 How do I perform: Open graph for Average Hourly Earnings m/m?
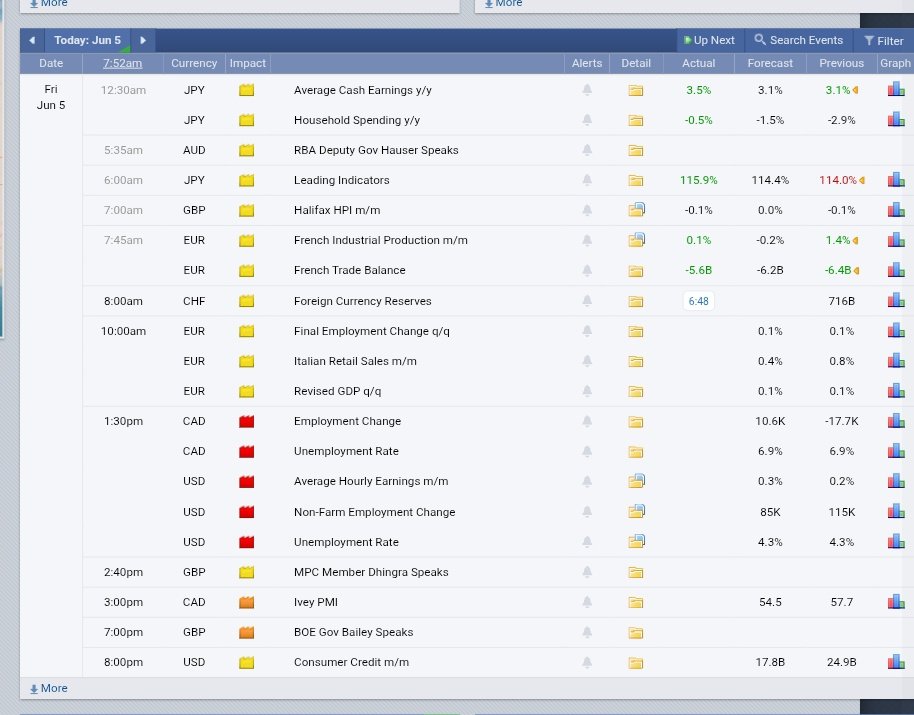coord(896,481)
